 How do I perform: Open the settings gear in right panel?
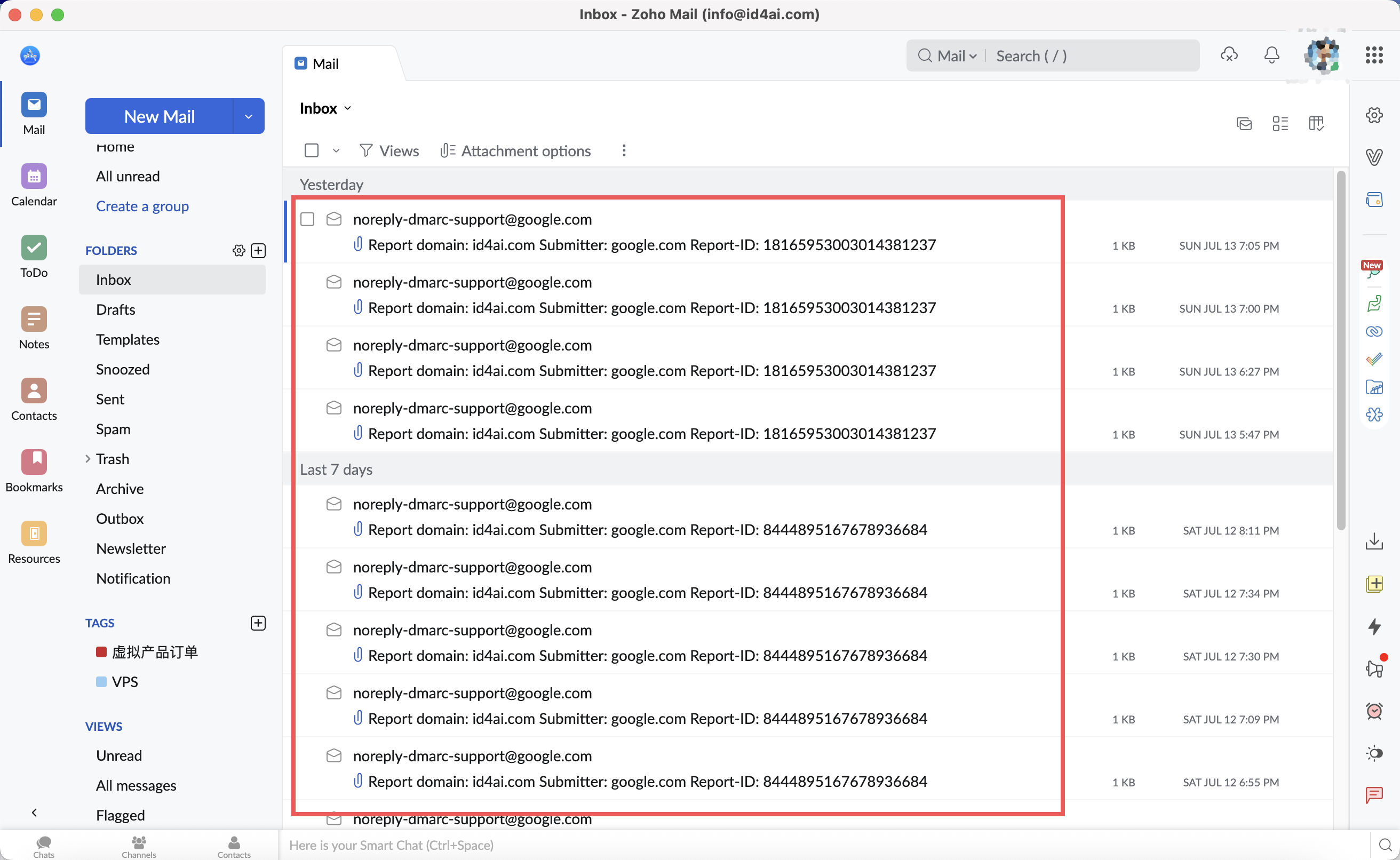point(1374,115)
